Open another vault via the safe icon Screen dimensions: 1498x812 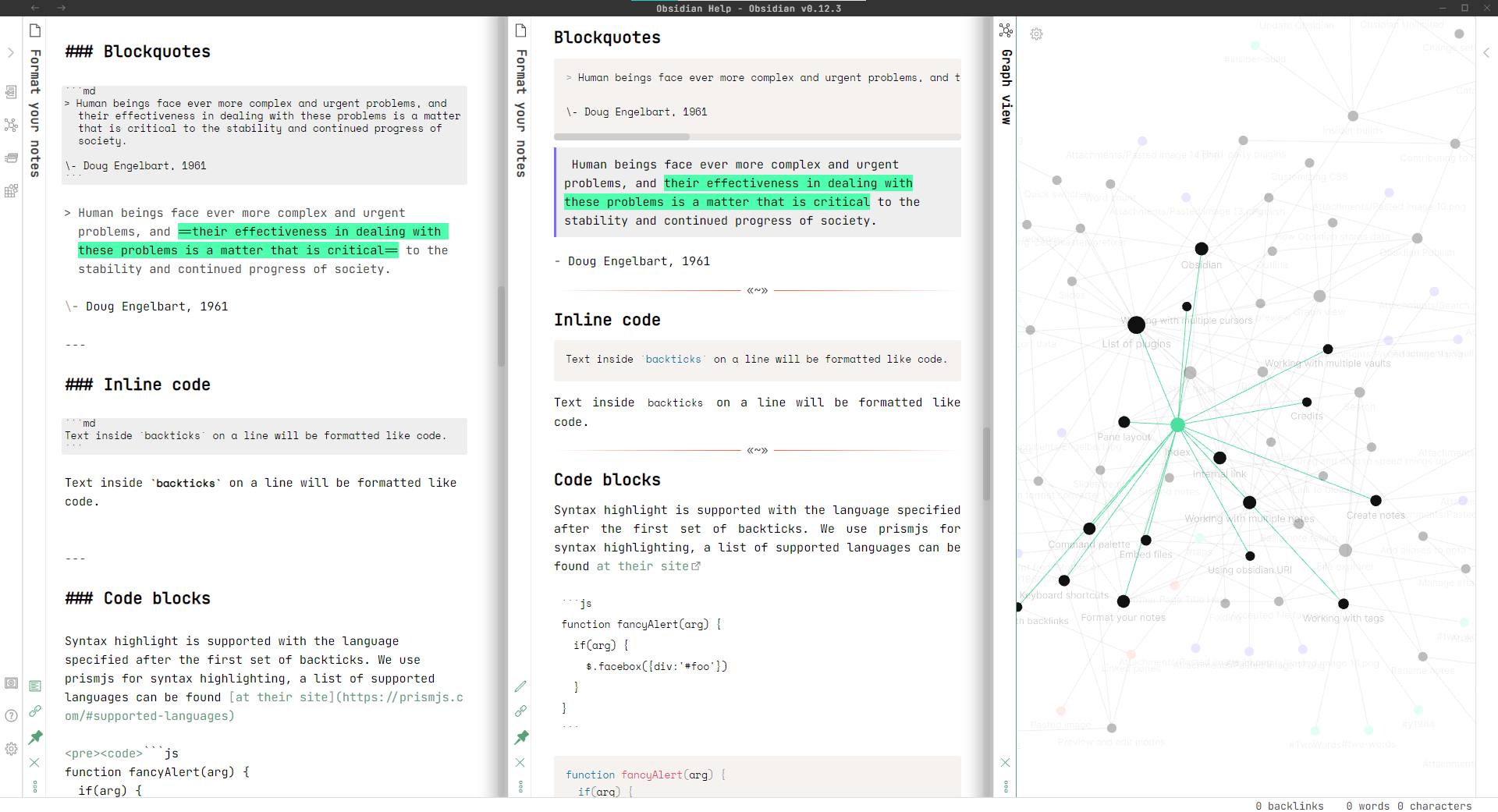click(11, 683)
